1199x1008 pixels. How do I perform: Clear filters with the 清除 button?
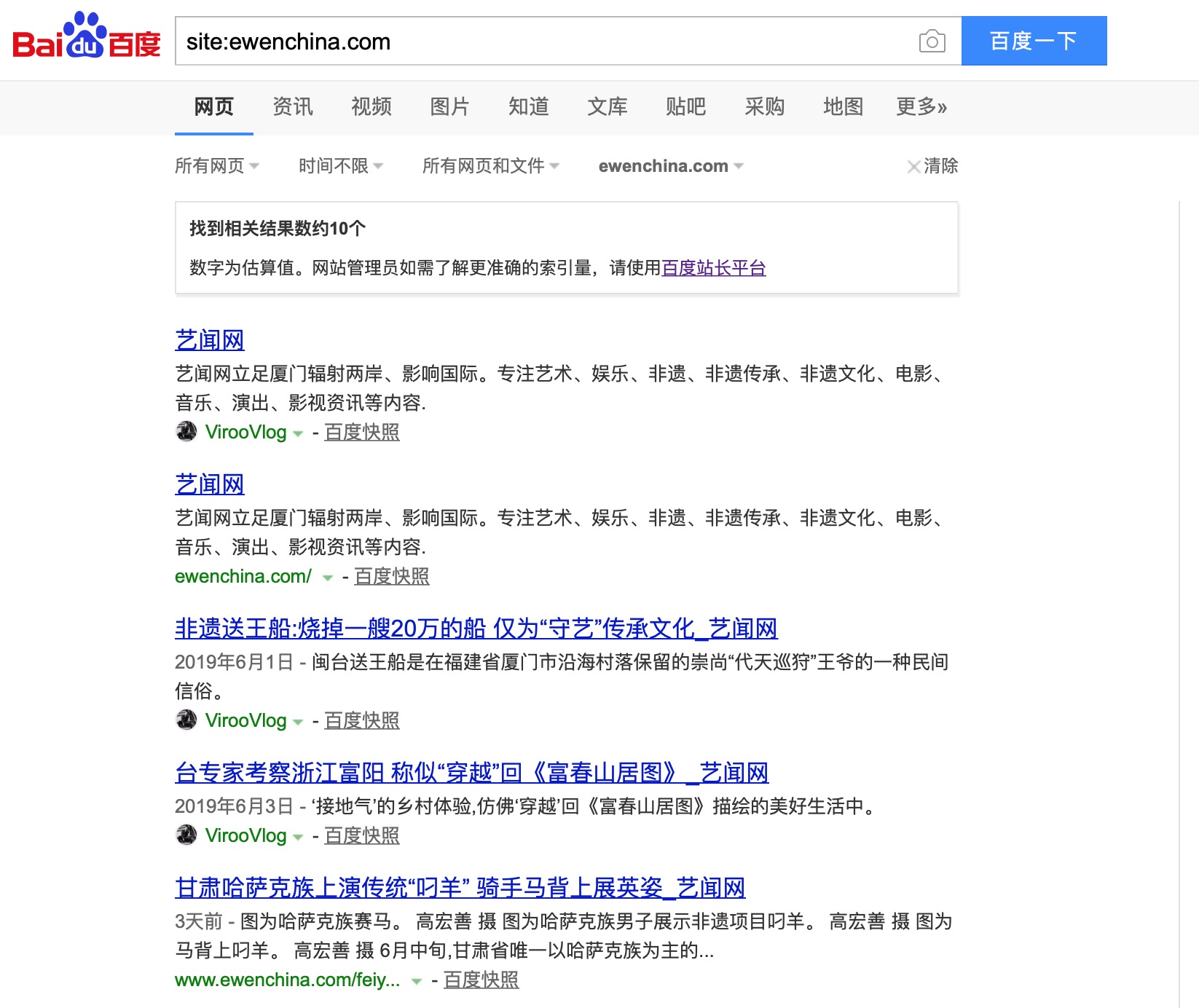932,166
